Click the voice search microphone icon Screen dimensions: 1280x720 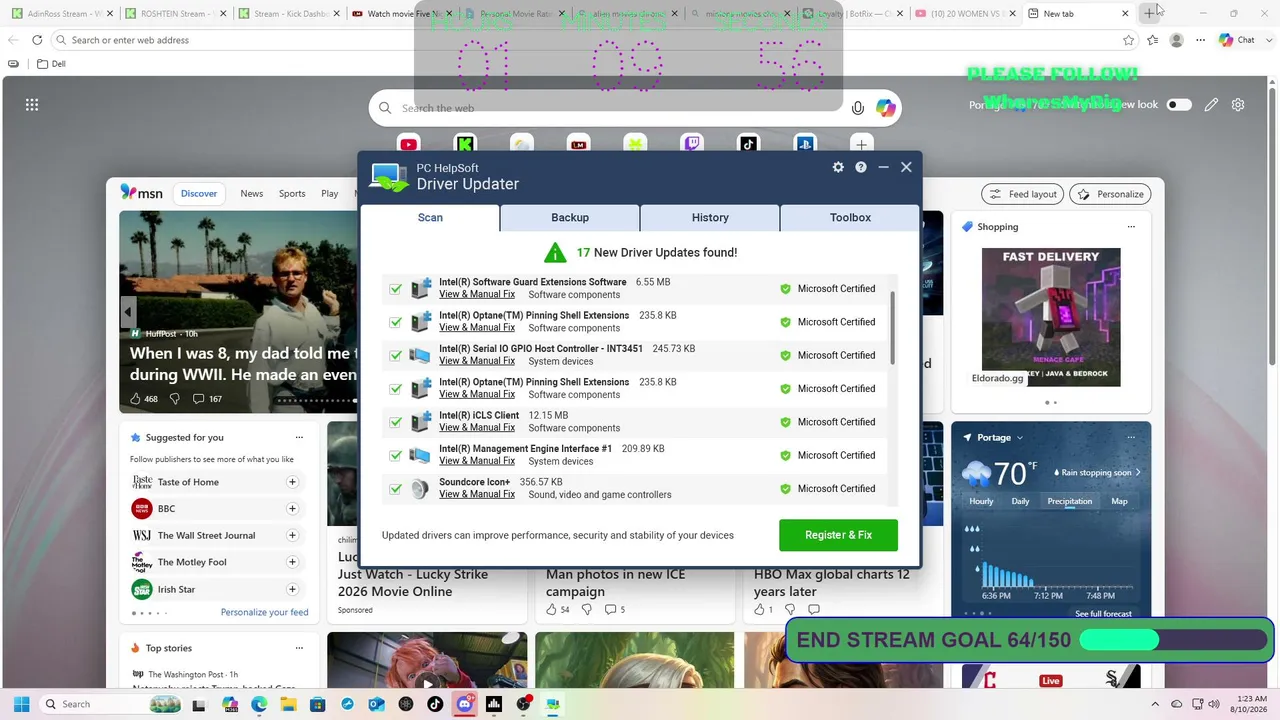tap(857, 108)
